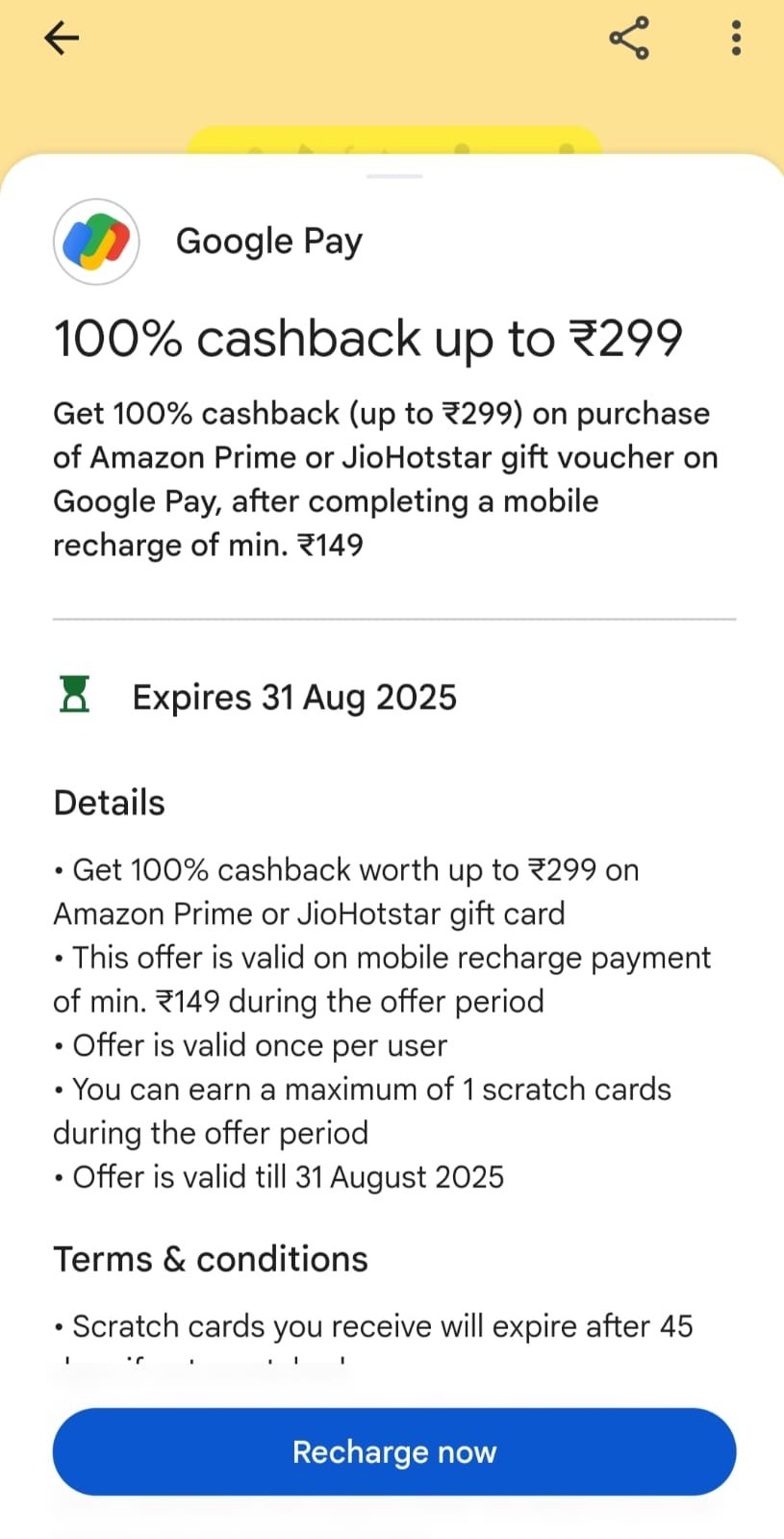Tap the 100% cashback offer headline
The width and height of the screenshot is (784, 1539).
(x=367, y=338)
